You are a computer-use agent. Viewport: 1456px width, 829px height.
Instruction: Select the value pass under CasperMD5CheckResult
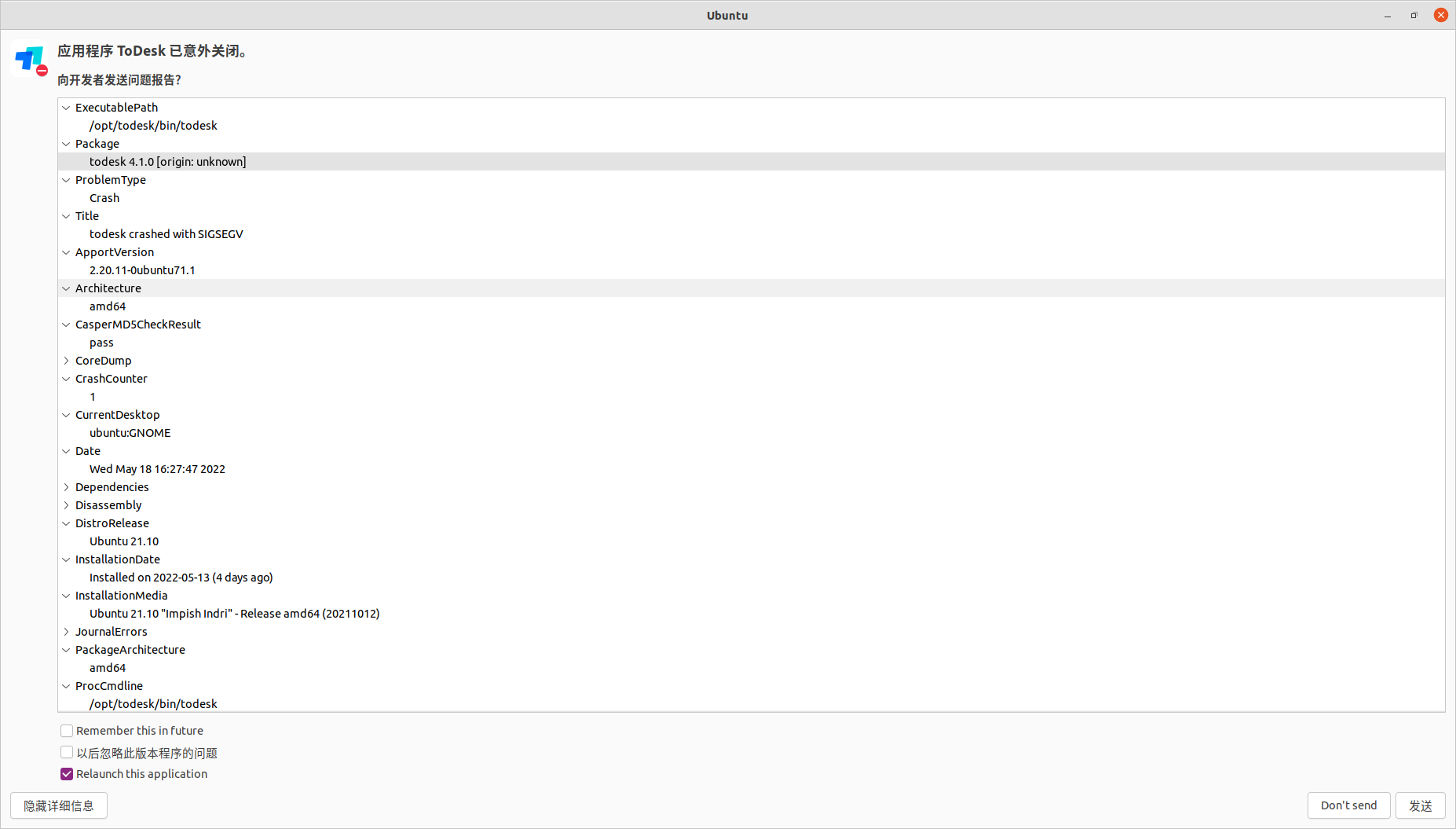(x=101, y=343)
